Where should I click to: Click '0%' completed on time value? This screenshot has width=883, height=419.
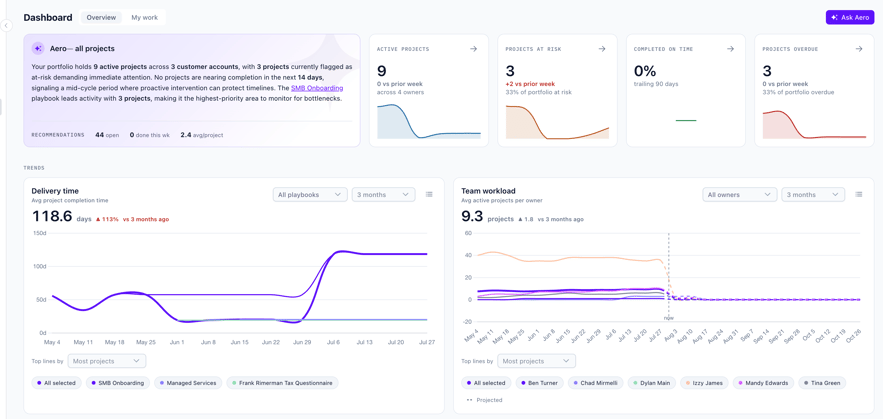[x=645, y=71]
